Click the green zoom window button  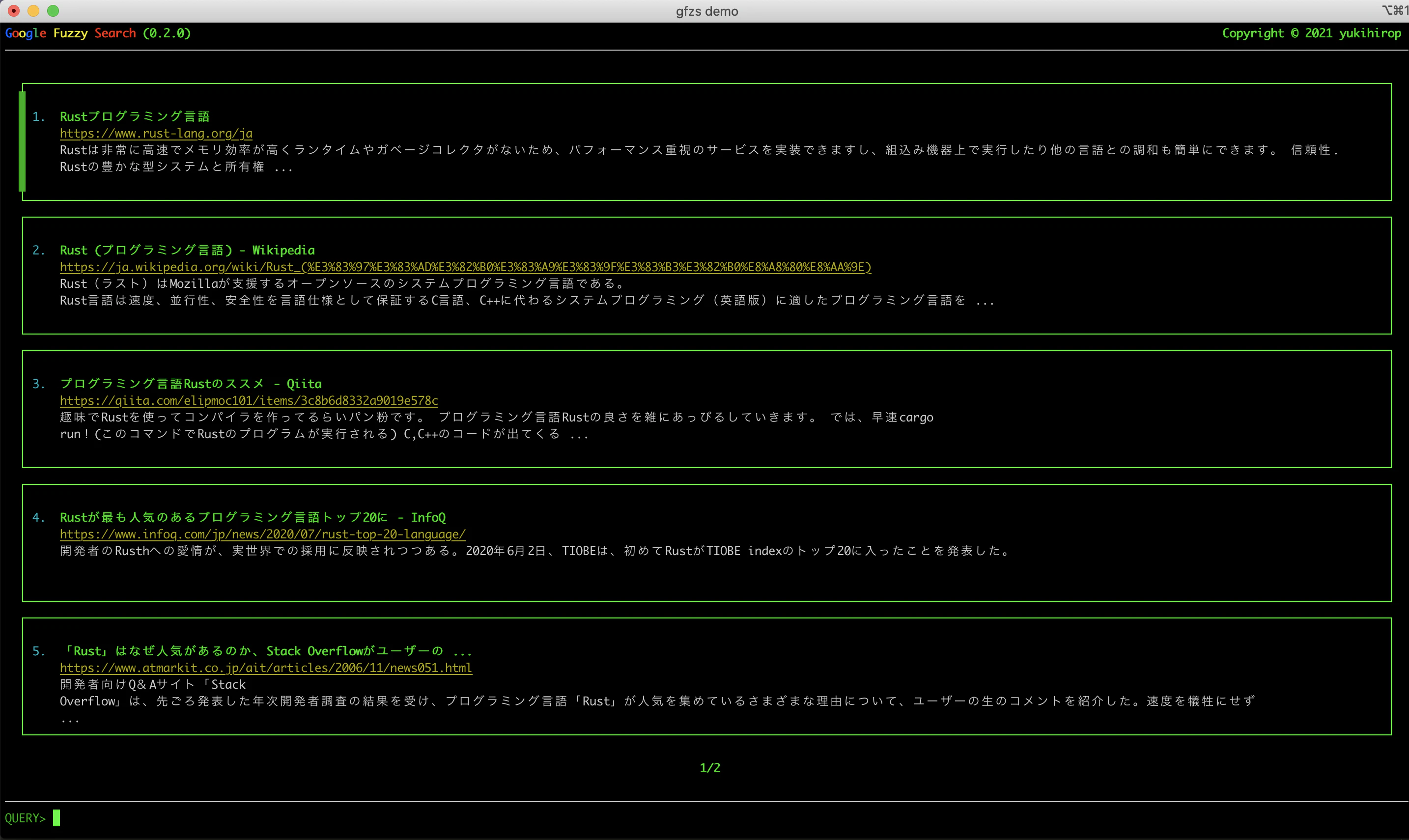tap(53, 11)
